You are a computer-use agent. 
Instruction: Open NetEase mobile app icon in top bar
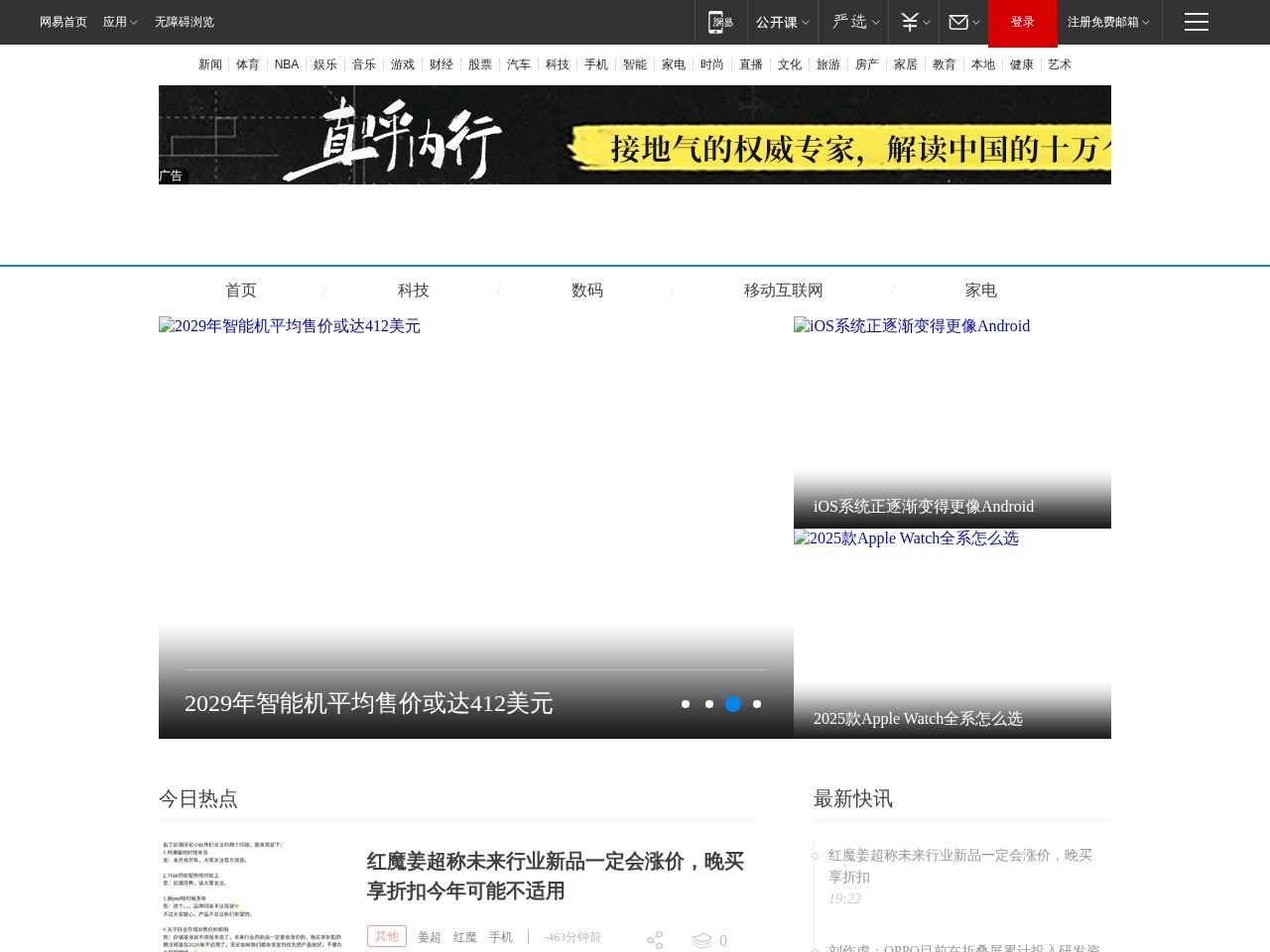pyautogui.click(x=720, y=22)
